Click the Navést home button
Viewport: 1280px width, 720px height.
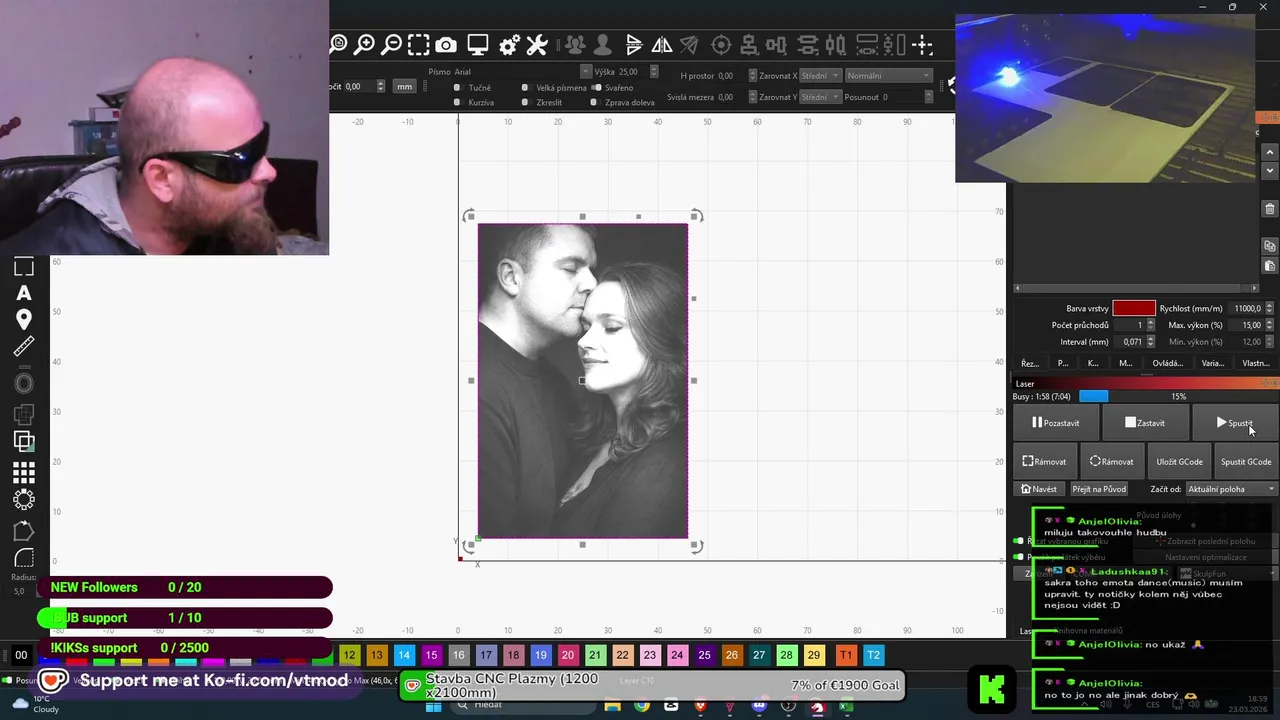pyautogui.click(x=1039, y=489)
